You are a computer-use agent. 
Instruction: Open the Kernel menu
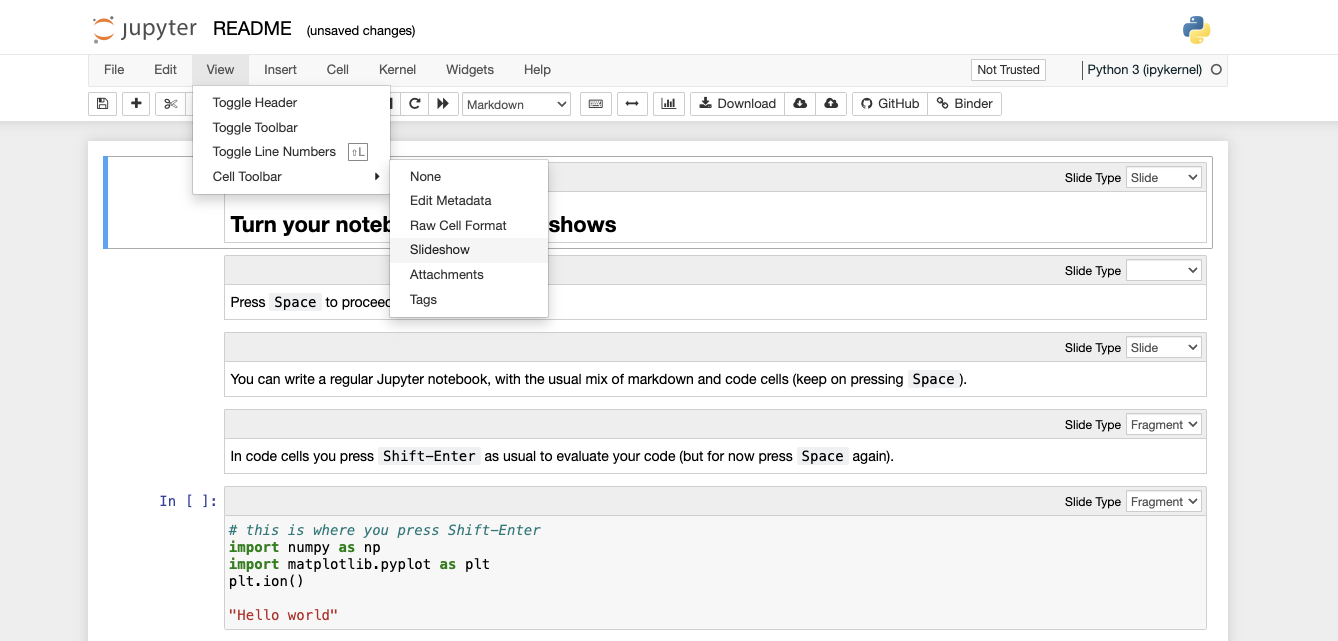[x=397, y=70]
